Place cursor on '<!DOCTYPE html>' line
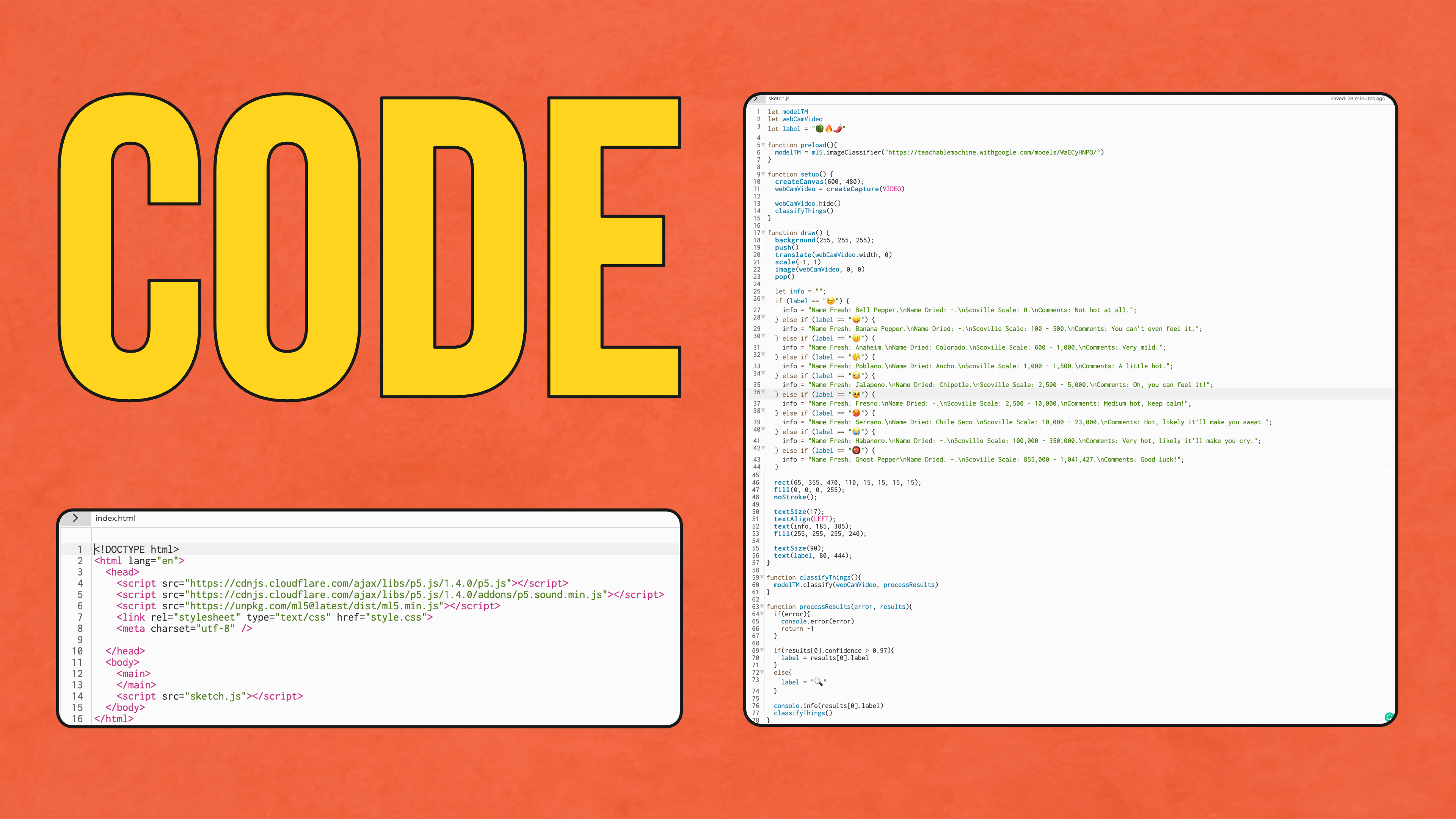1456x819 pixels. pos(136,549)
